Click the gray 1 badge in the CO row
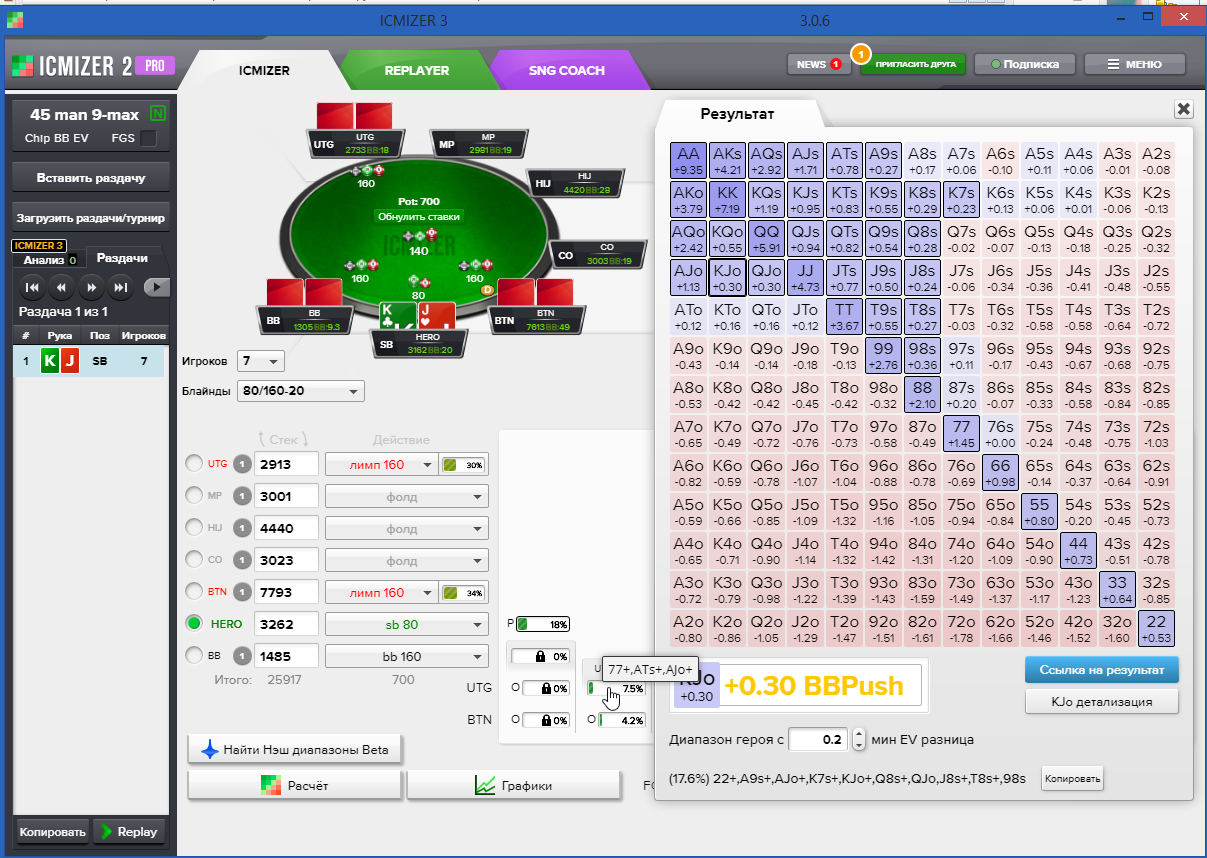1207x858 pixels. point(242,560)
